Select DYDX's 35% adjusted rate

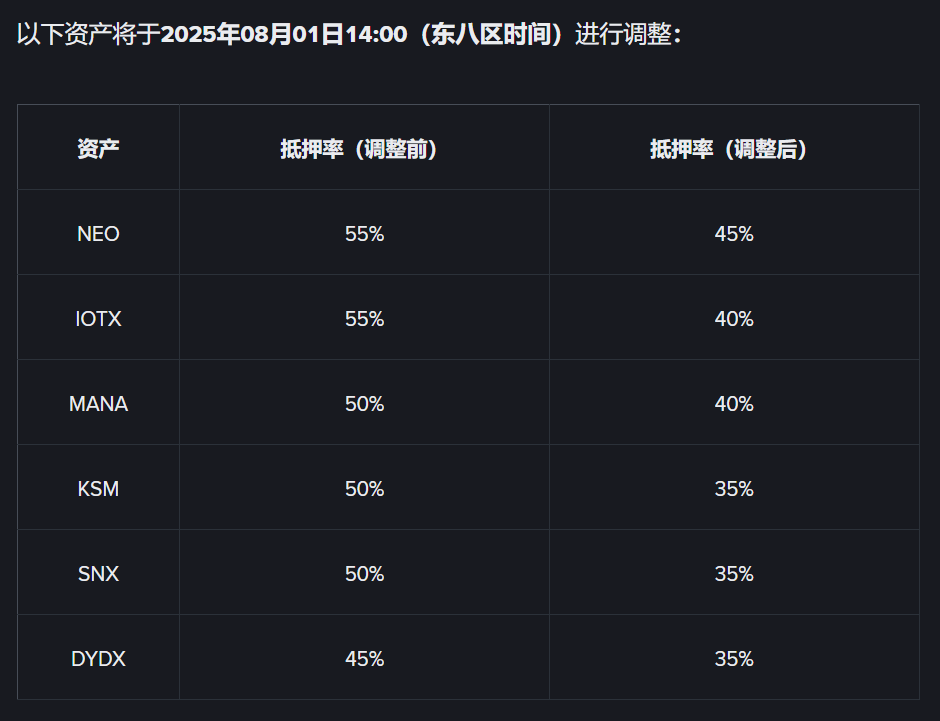[x=734, y=659]
